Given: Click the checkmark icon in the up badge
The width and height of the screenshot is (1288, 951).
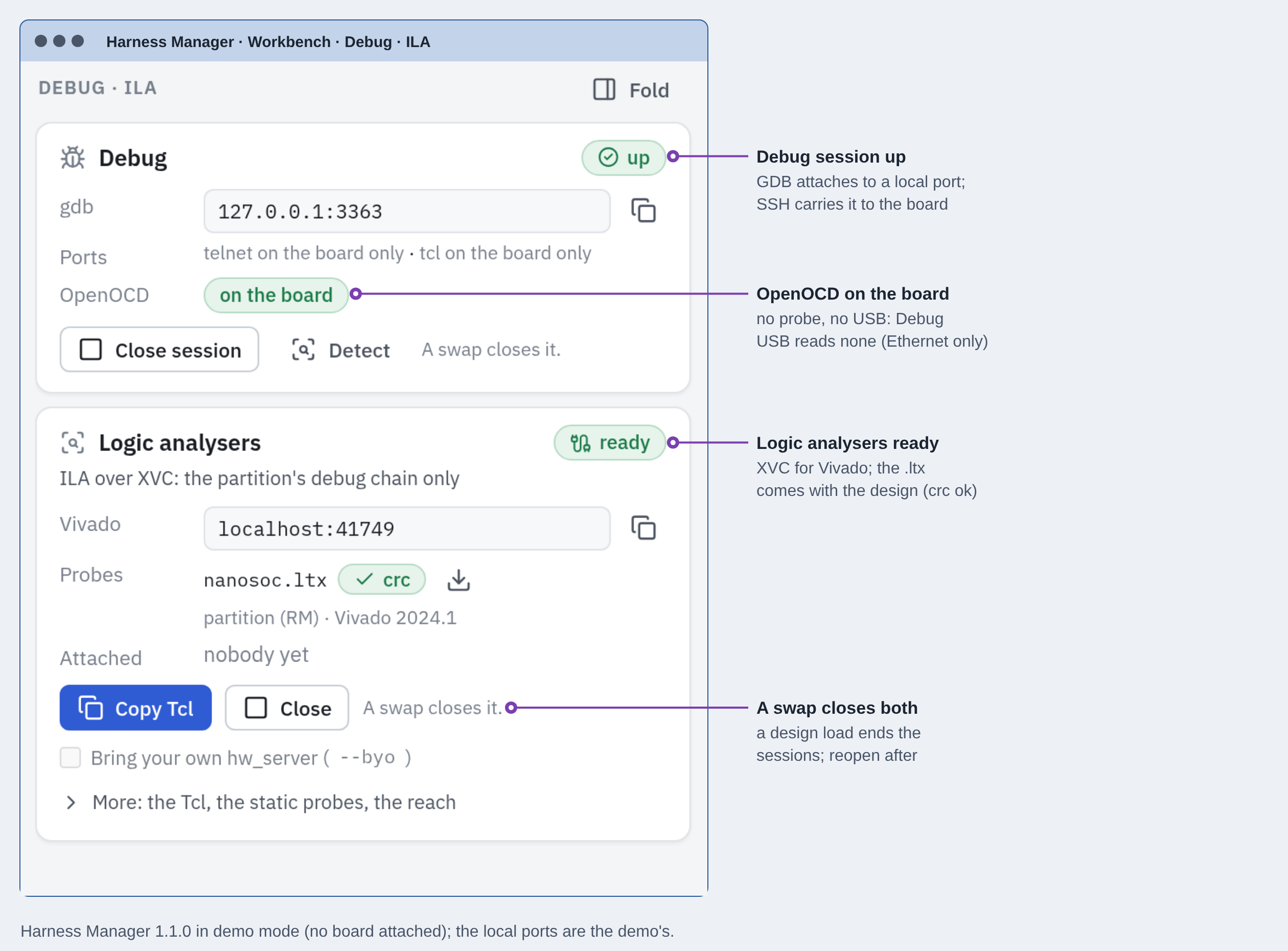Looking at the screenshot, I should [x=608, y=157].
